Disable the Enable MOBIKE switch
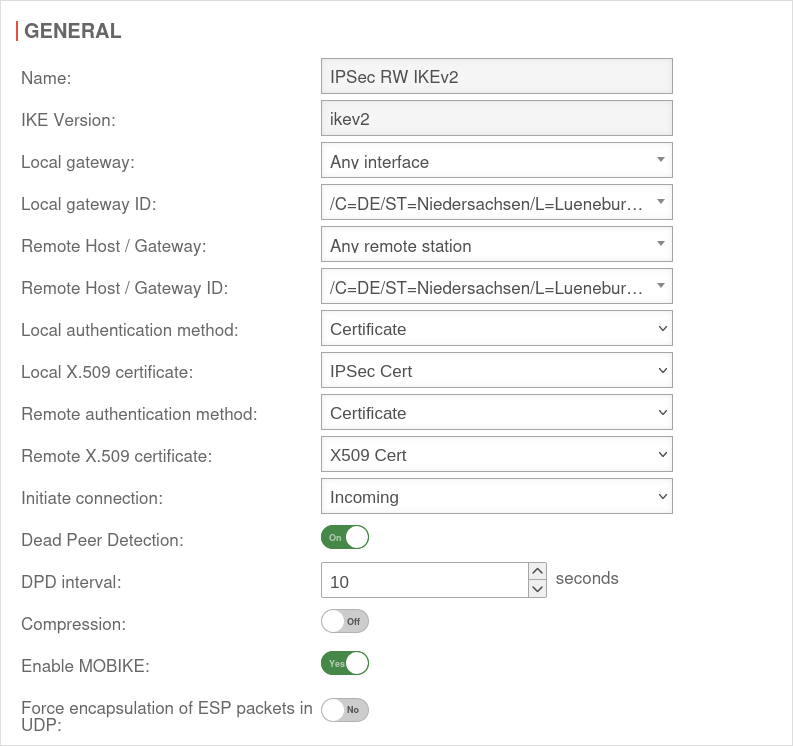 pos(345,663)
